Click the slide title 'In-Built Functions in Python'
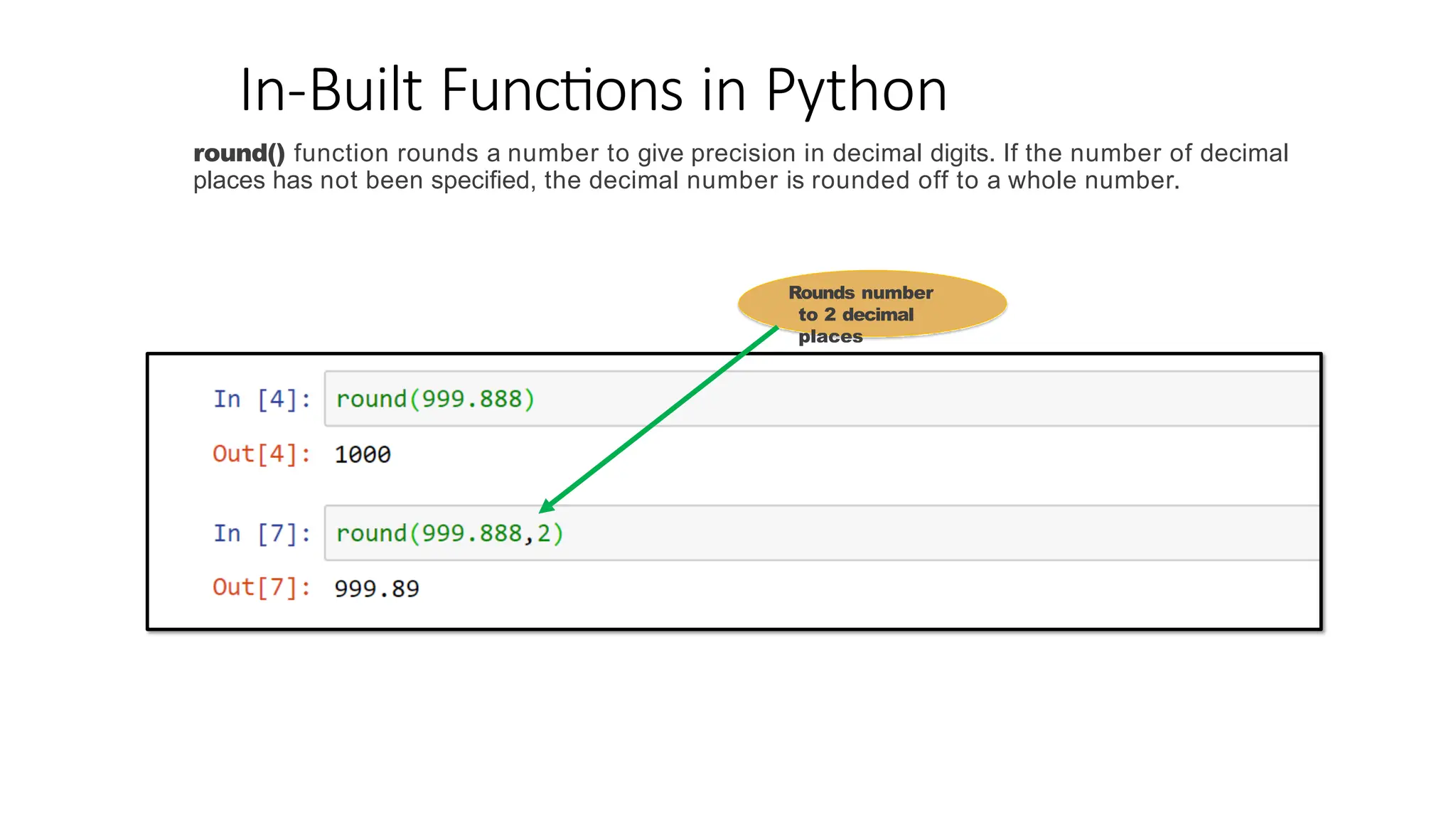Viewport: 1456px width, 819px height. pos(594,90)
